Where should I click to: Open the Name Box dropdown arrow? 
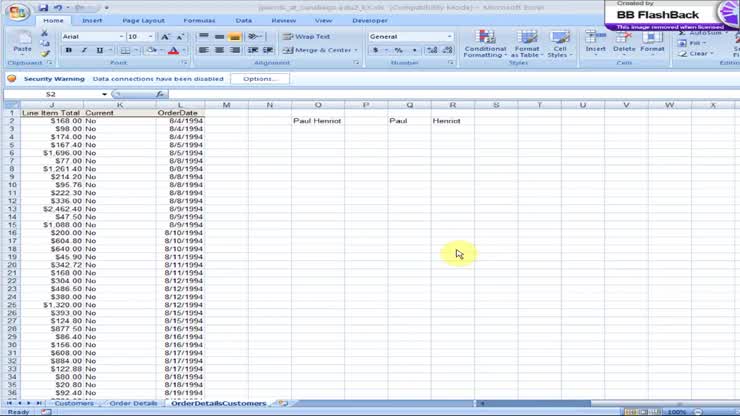point(104,94)
